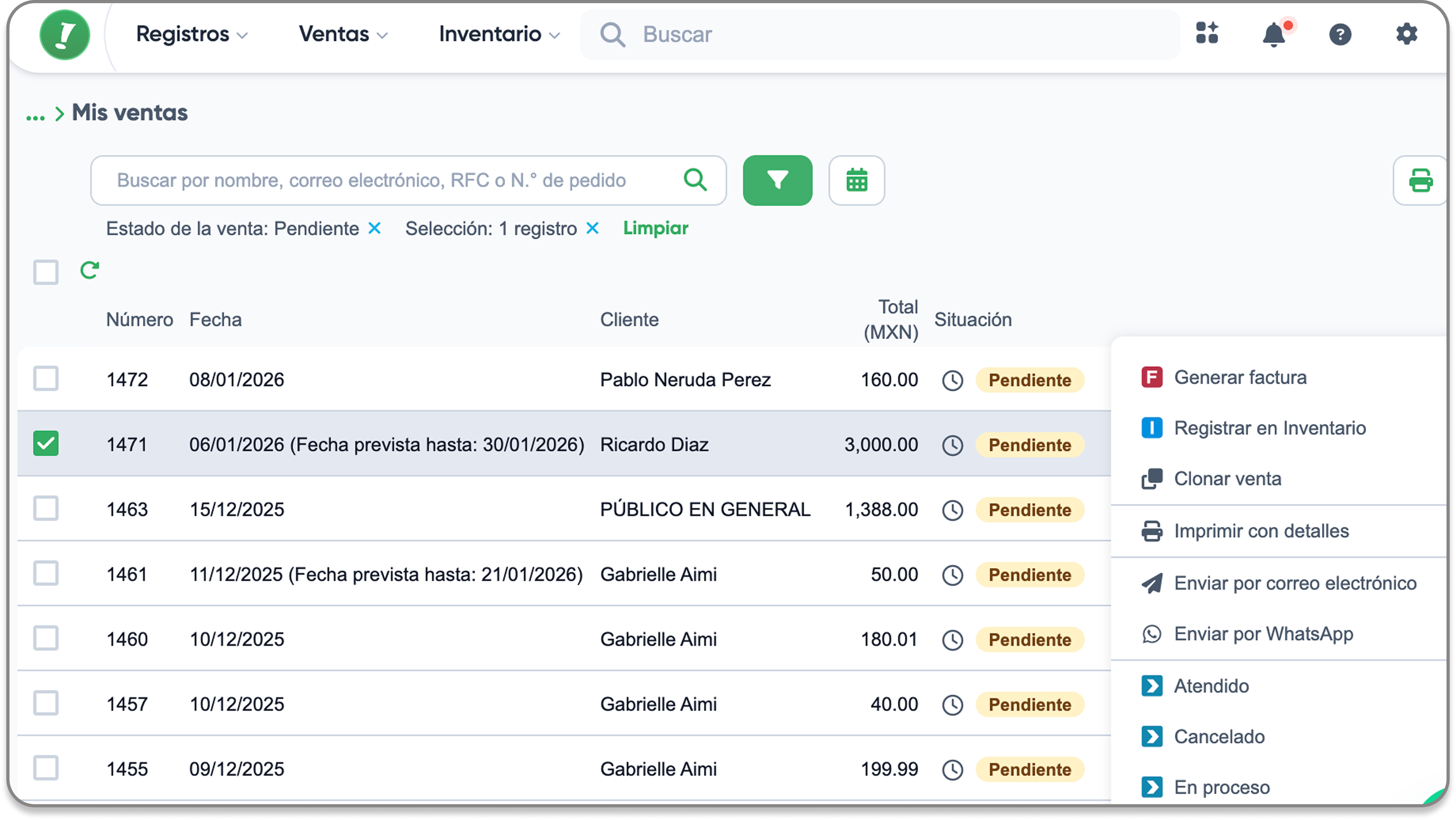Focus the Buscar por nombre search box

pos(408,180)
